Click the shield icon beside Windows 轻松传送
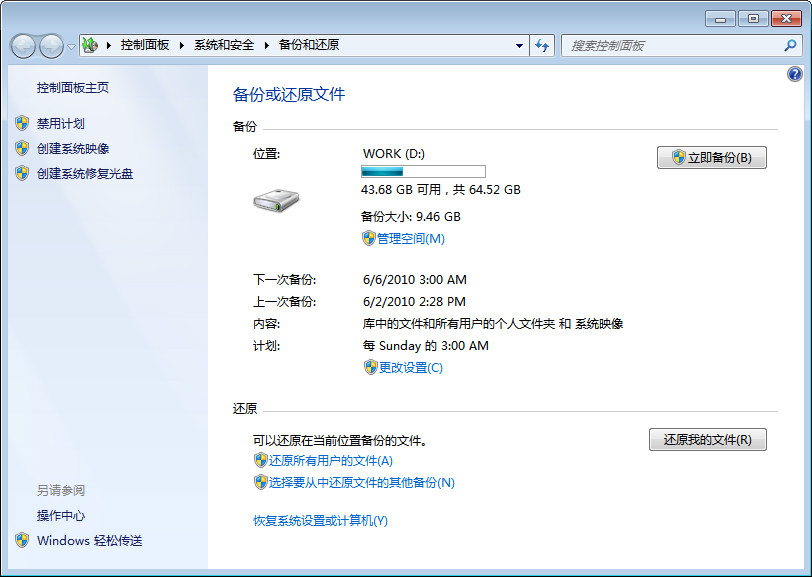The width and height of the screenshot is (812, 577). pyautogui.click(x=22, y=540)
